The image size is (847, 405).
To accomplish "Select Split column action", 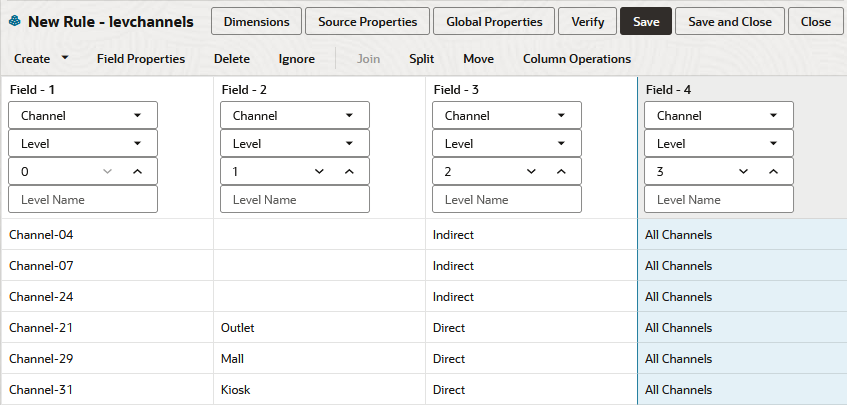I will point(421,59).
